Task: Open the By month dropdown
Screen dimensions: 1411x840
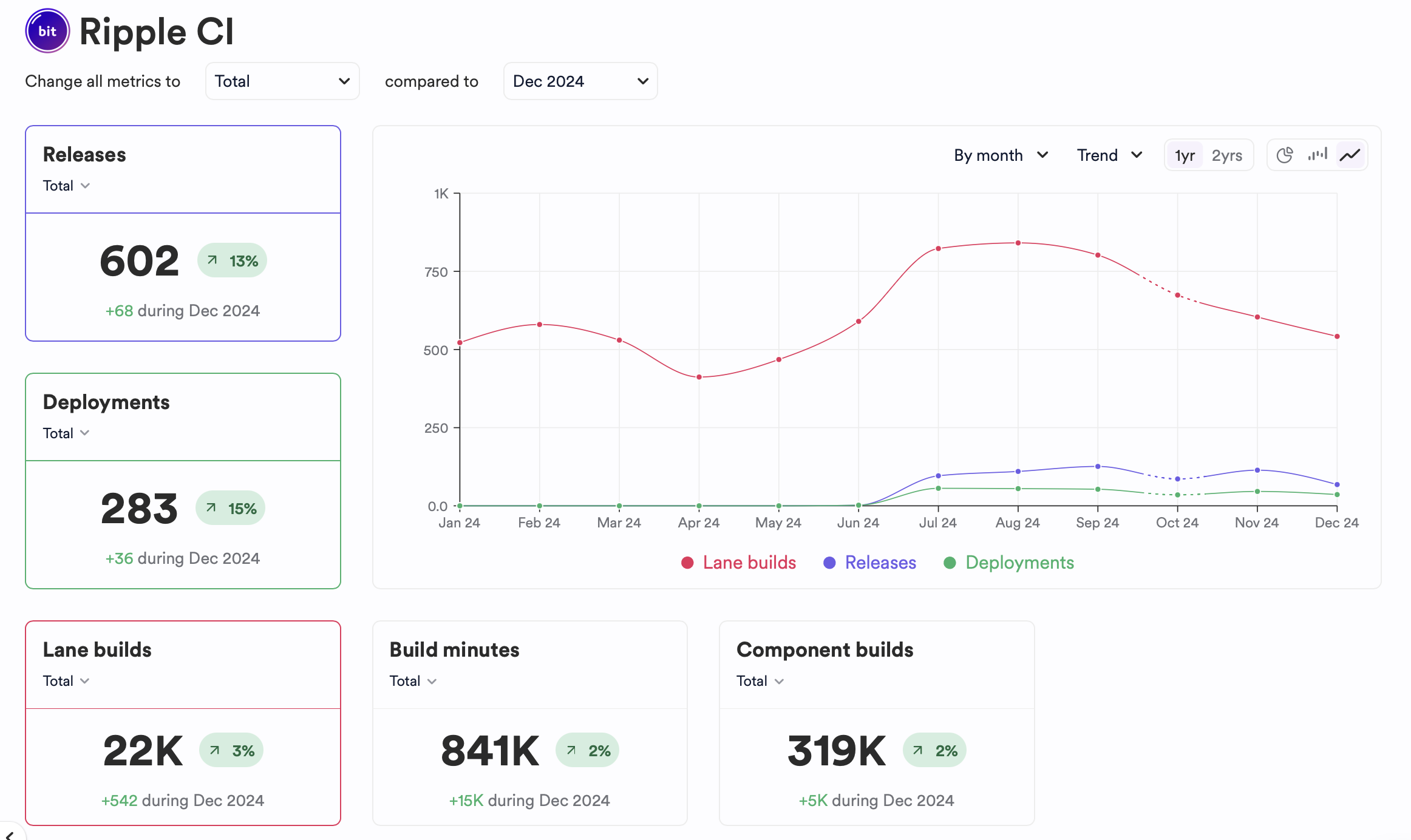Action: [x=1001, y=155]
